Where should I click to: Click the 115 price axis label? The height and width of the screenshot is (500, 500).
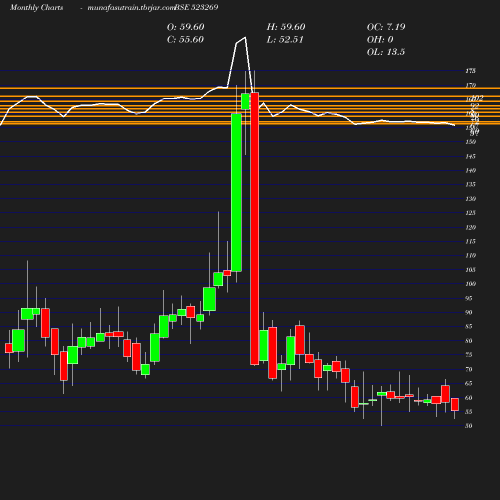[x=470, y=241]
